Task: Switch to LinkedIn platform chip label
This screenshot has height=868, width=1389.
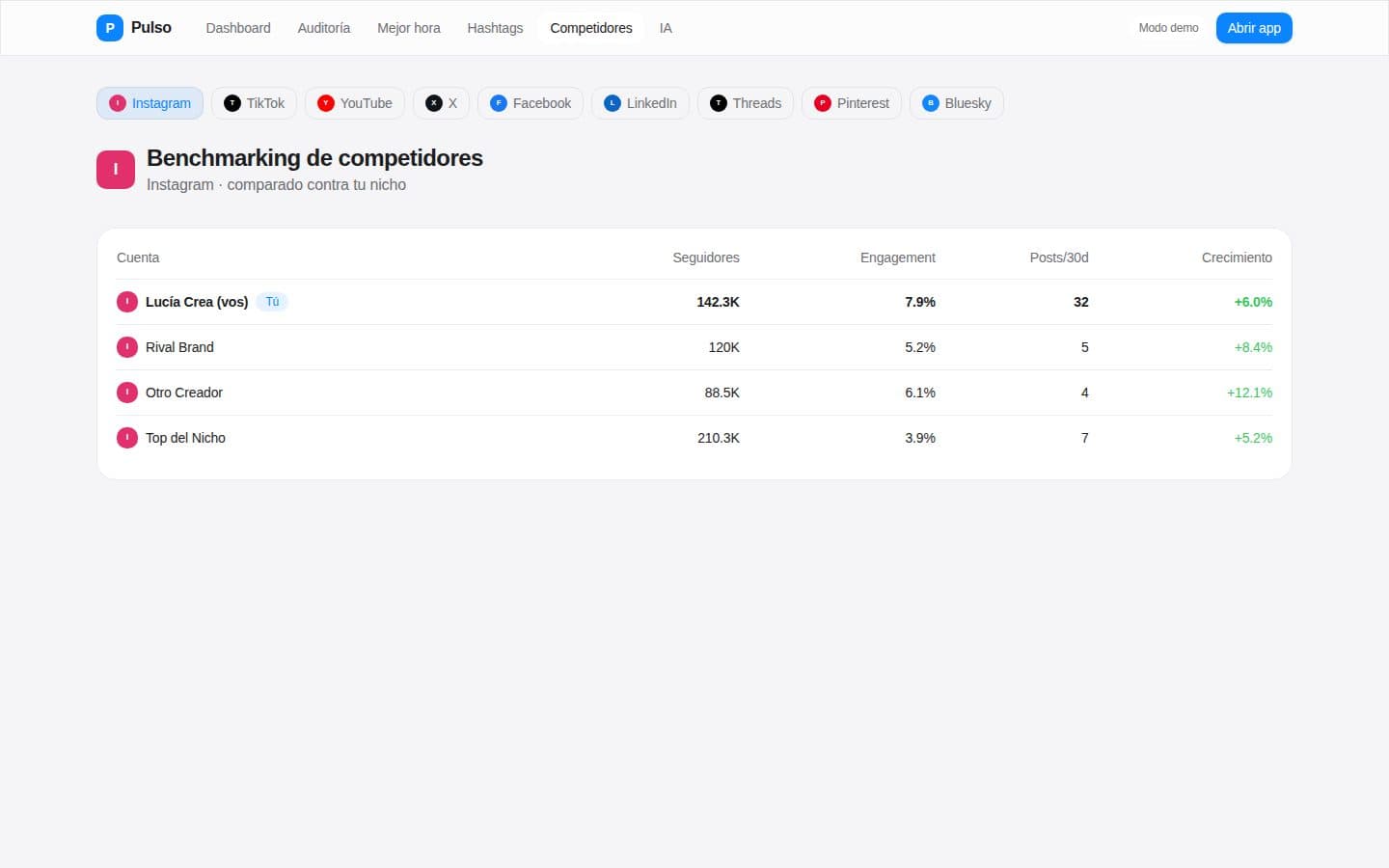Action: 652,103
